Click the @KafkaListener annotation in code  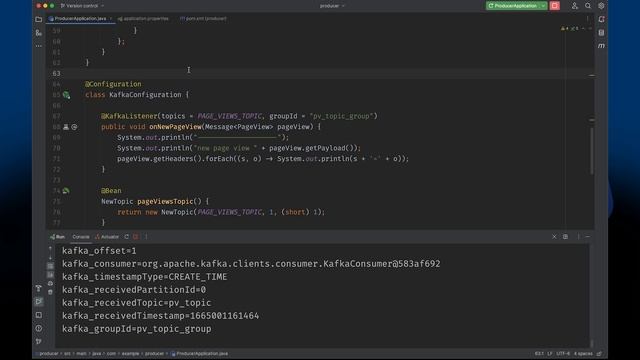pyautogui.click(x=129, y=116)
